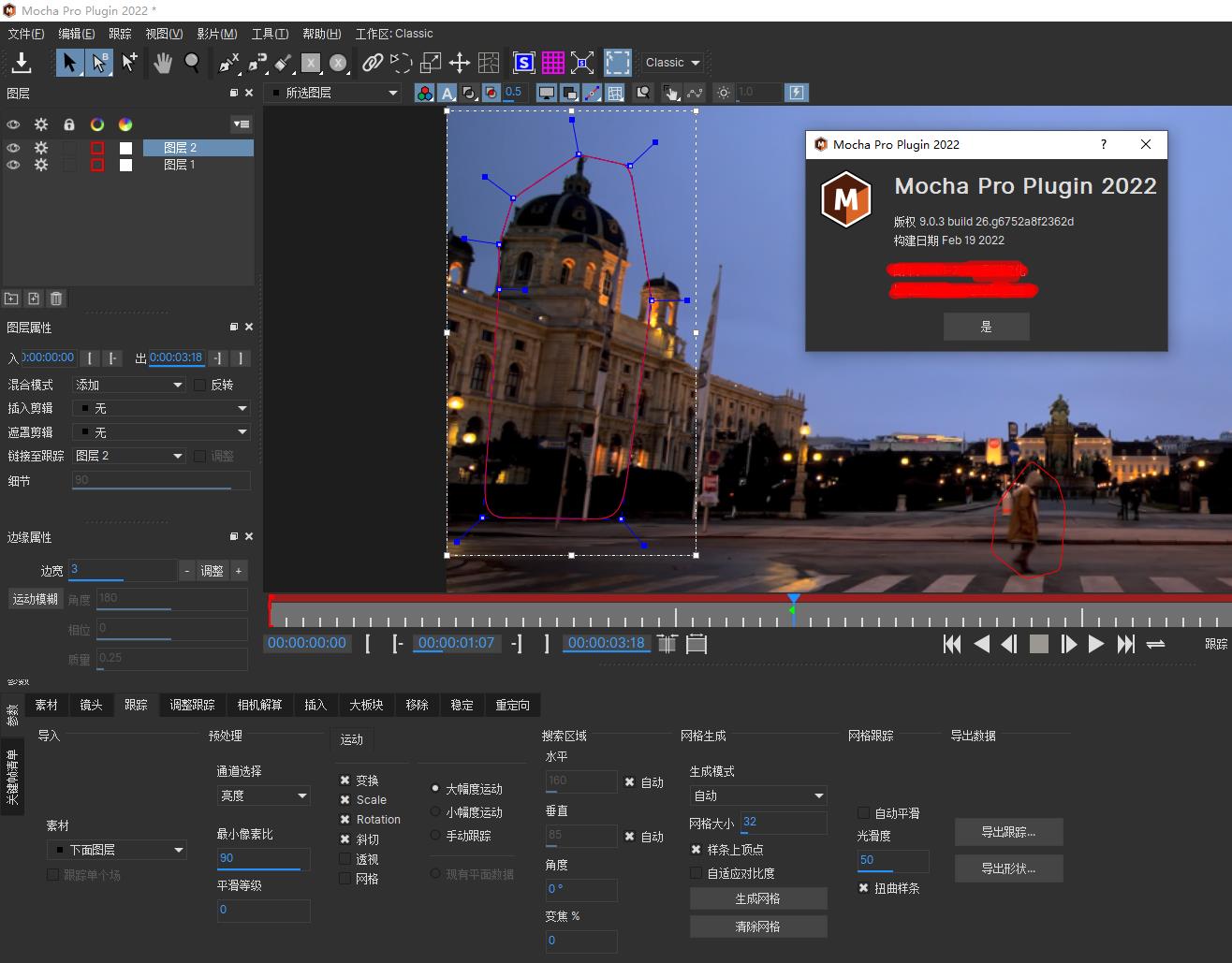Toggle the magenta Show Planar Grid icon
Viewport: 1232px width, 963px height.
pyautogui.click(x=553, y=63)
